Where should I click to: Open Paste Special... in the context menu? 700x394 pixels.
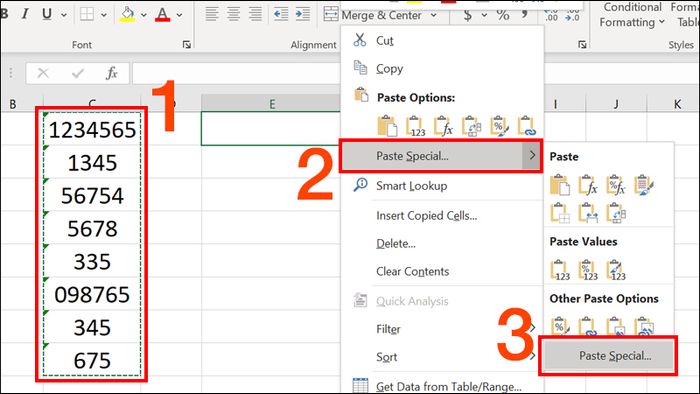coord(441,156)
